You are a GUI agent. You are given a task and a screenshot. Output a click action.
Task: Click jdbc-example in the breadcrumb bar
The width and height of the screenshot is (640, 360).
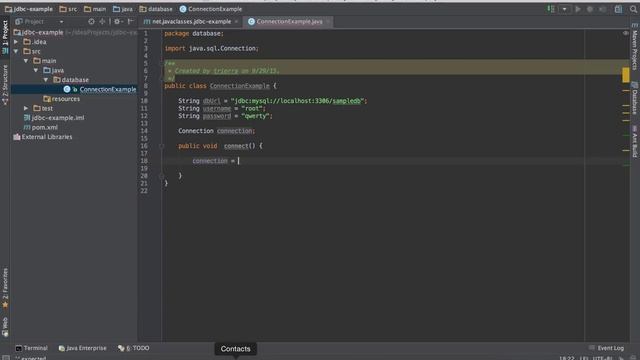(x=29, y=9)
